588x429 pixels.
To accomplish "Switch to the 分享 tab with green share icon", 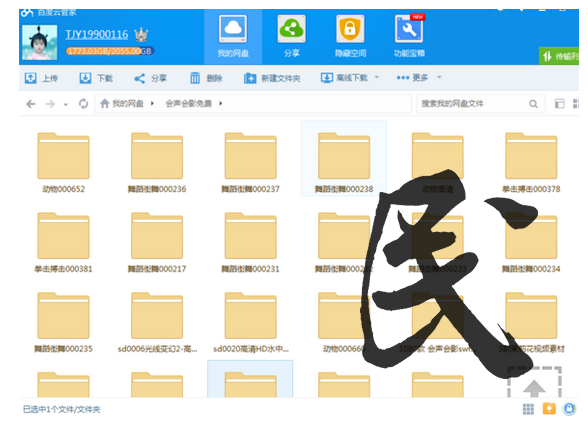I will coord(291,37).
